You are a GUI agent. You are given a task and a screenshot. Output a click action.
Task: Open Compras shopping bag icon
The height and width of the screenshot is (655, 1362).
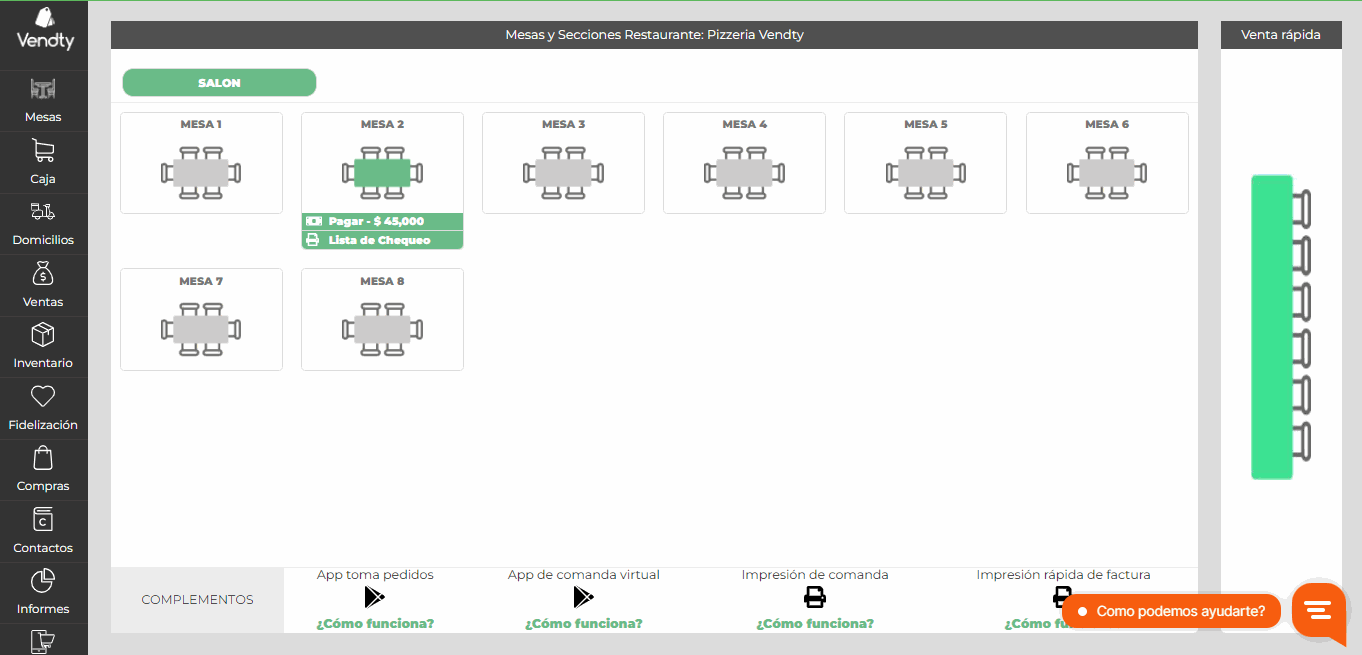pos(43,458)
